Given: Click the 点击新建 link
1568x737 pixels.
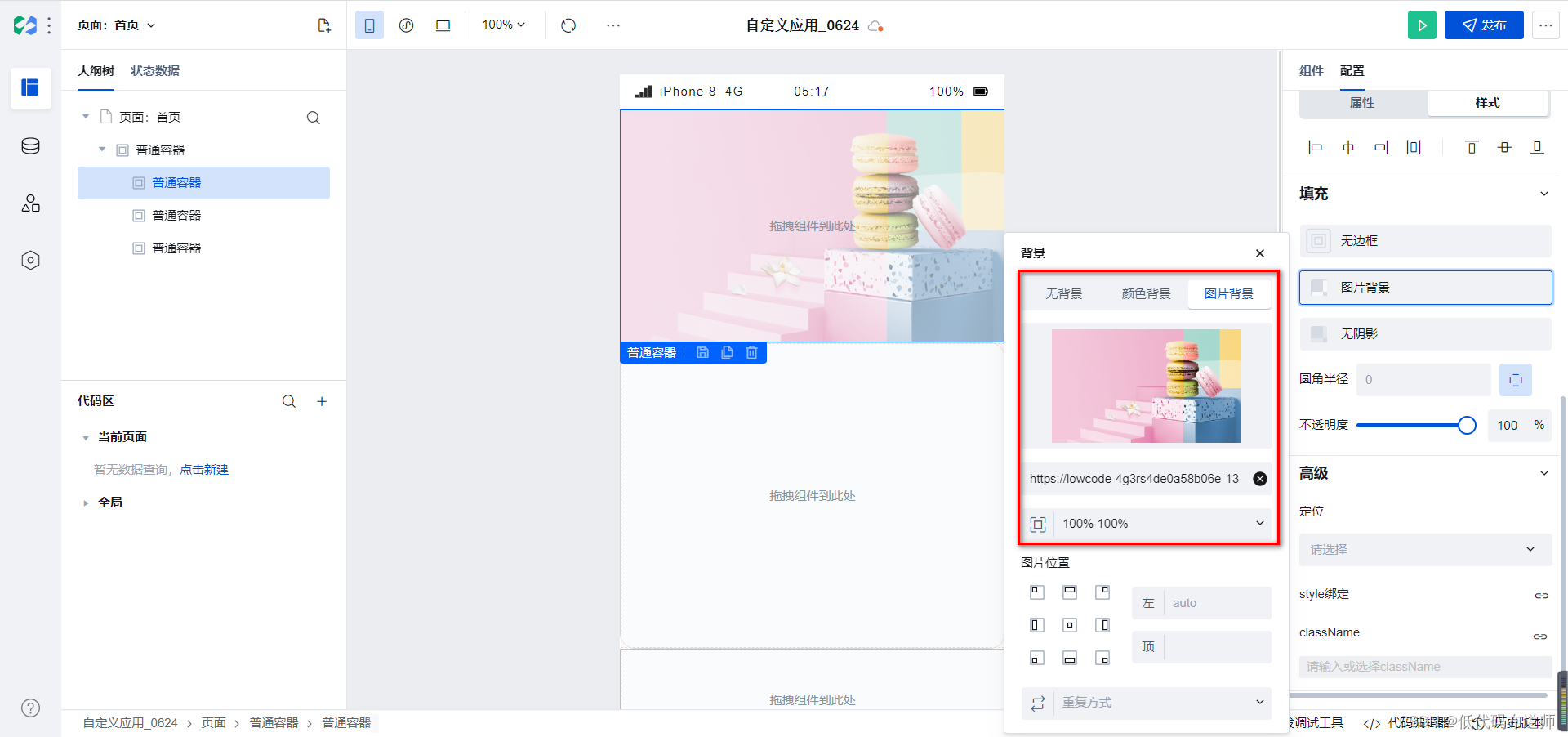Looking at the screenshot, I should click(204, 470).
